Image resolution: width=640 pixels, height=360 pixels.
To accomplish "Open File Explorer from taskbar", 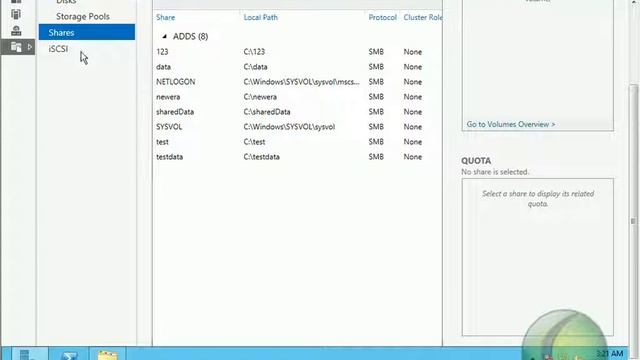I will coord(107,354).
